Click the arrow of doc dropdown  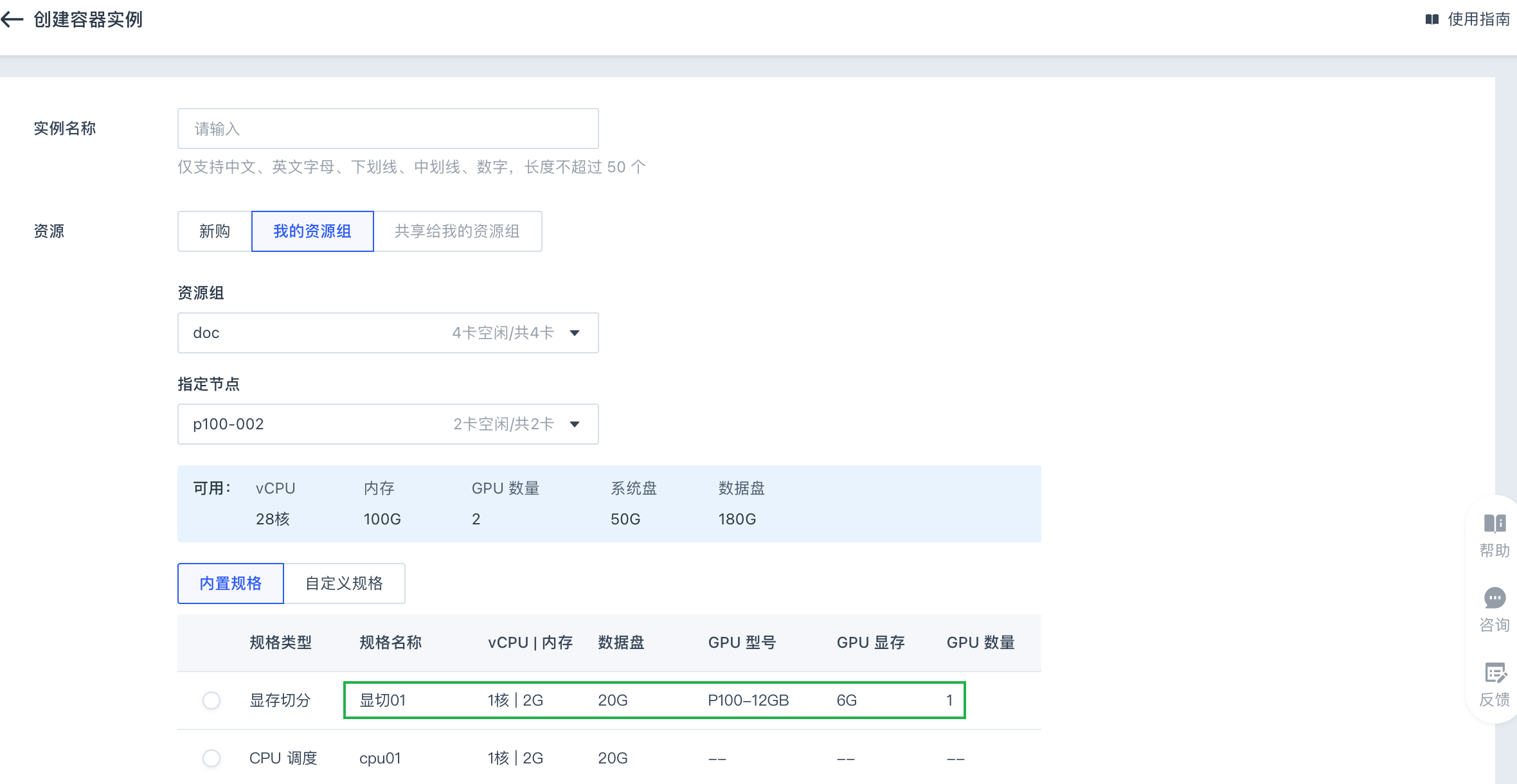coord(575,333)
